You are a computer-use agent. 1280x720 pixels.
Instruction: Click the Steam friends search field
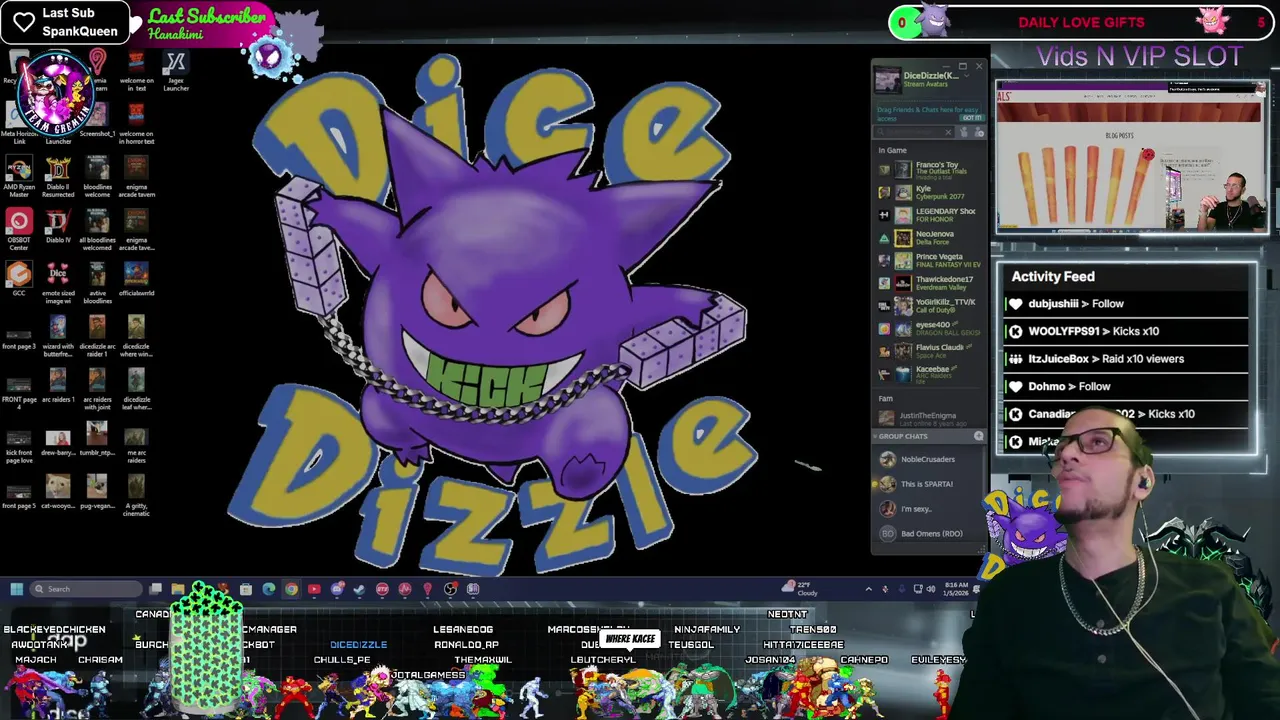pyautogui.click(x=914, y=132)
